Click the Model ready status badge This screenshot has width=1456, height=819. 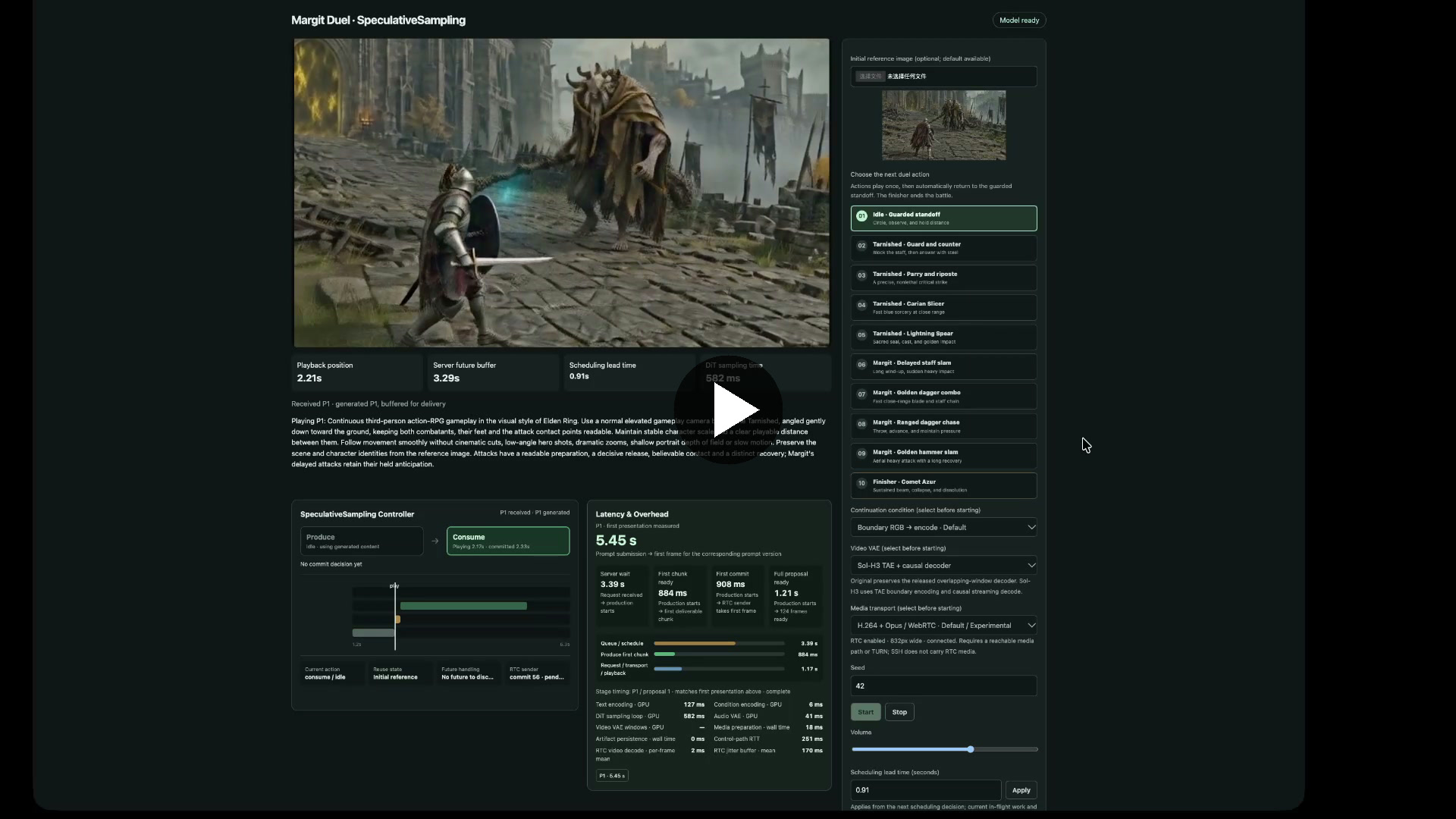[1018, 20]
